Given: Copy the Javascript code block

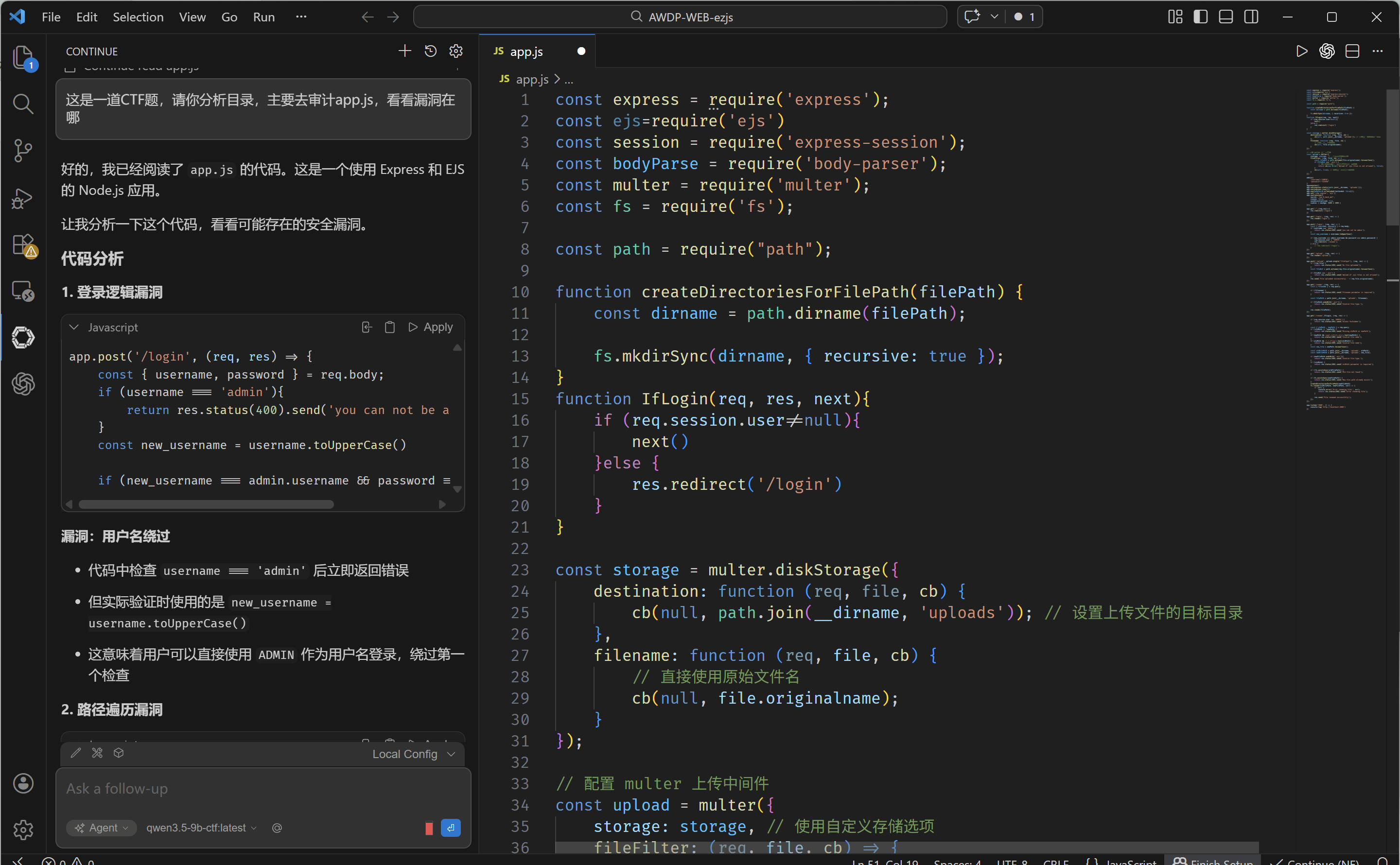Looking at the screenshot, I should (x=390, y=327).
